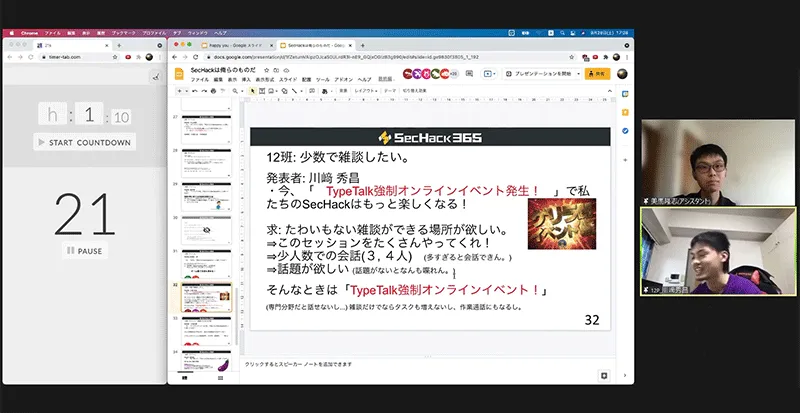The width and height of the screenshot is (800, 413).
Task: Switch to the happy you Google Slides tab
Action: pyautogui.click(x=236, y=45)
